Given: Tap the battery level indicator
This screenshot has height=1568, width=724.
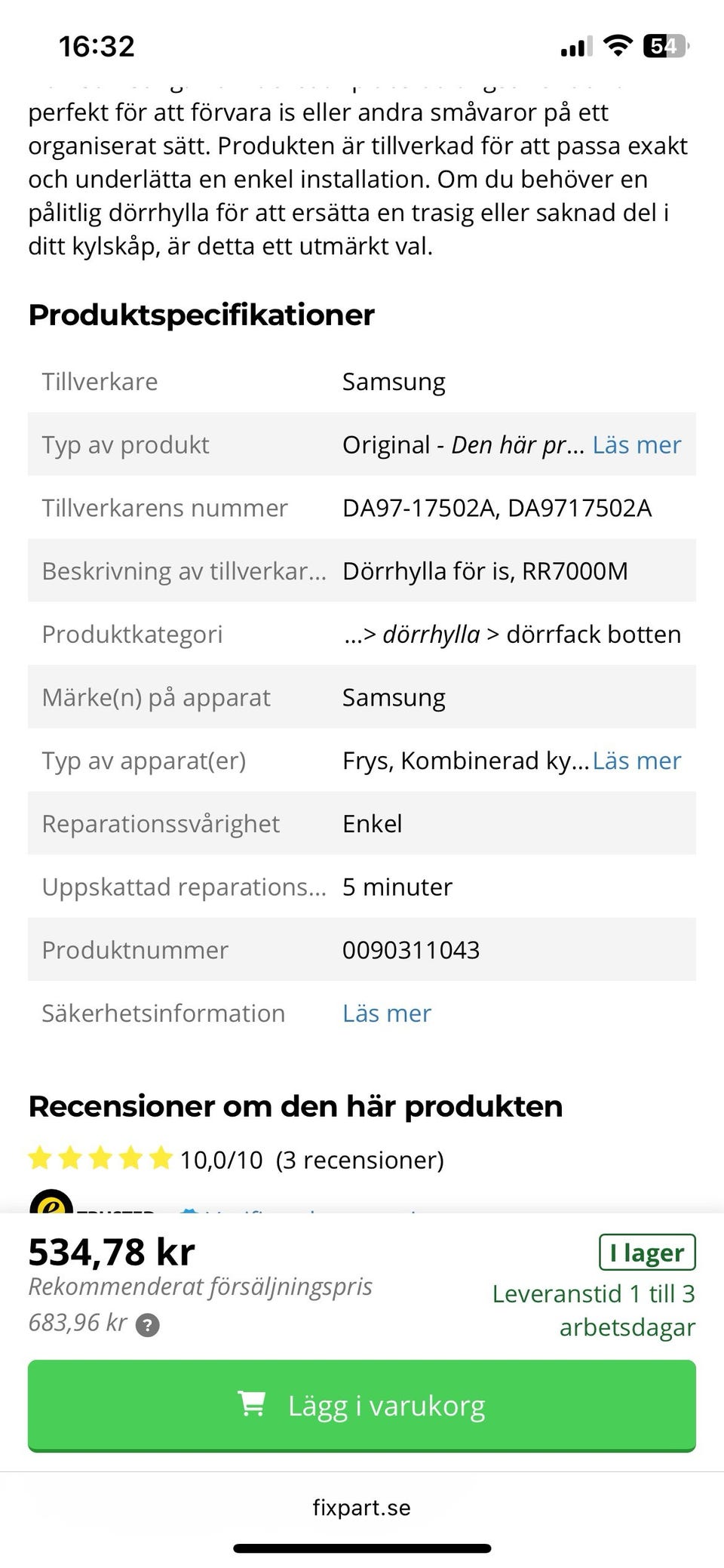Looking at the screenshot, I should [665, 46].
